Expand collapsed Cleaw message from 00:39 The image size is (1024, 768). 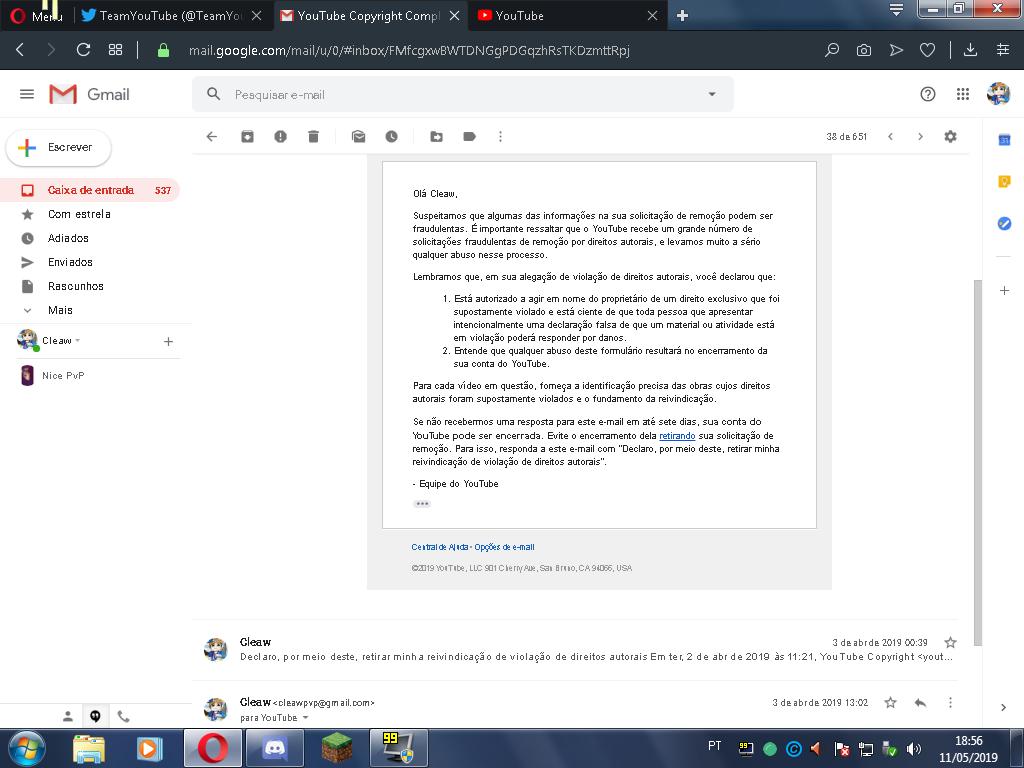coord(577,650)
